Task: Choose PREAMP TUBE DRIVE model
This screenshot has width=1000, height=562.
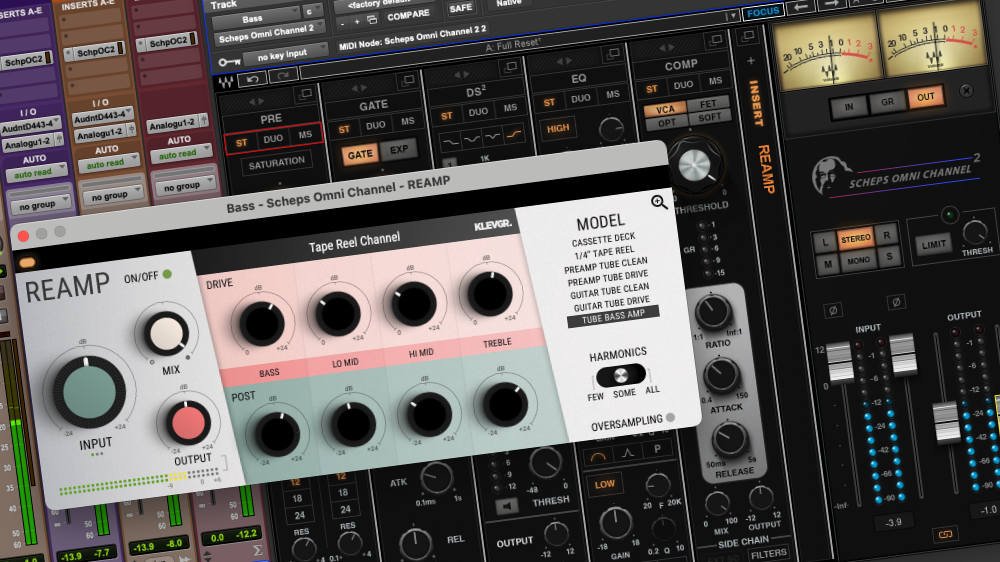Action: tap(608, 278)
